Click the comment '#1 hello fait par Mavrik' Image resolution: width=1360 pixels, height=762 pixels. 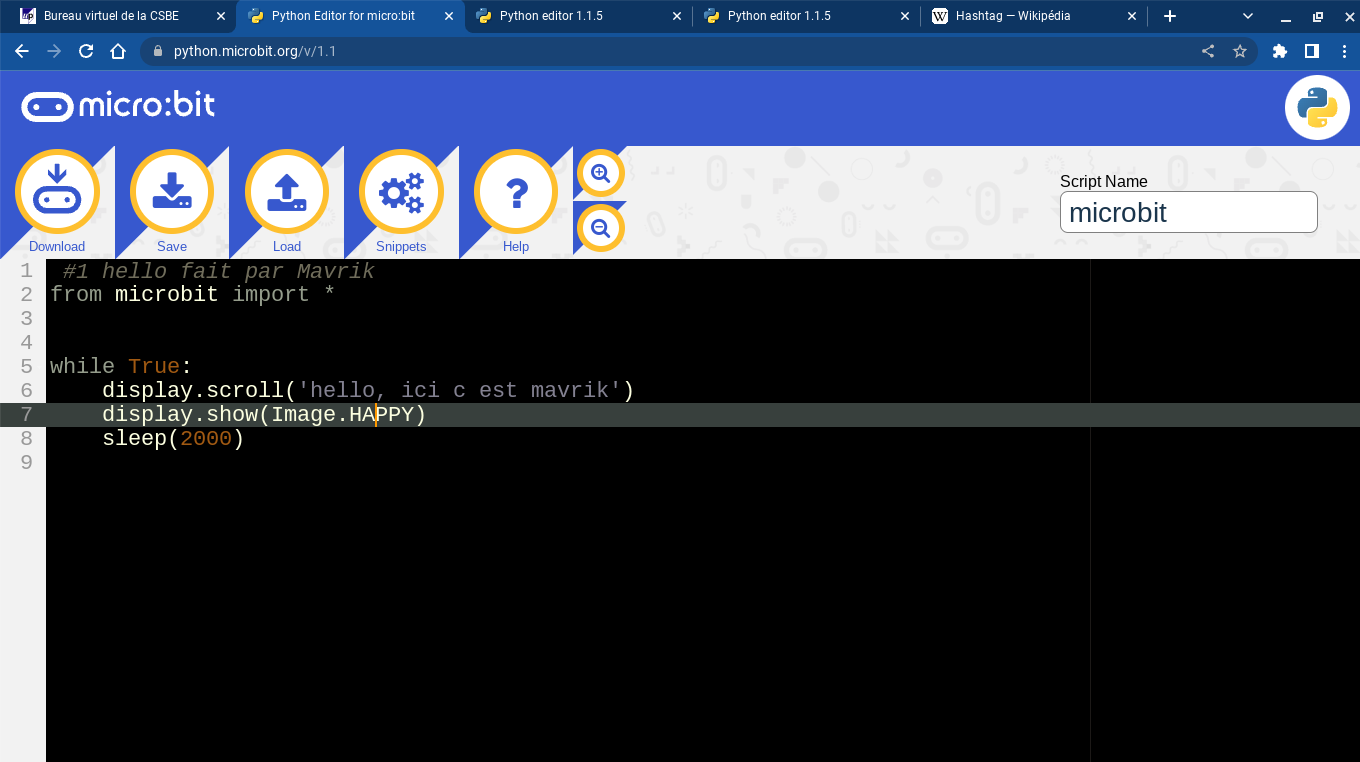pos(218,270)
